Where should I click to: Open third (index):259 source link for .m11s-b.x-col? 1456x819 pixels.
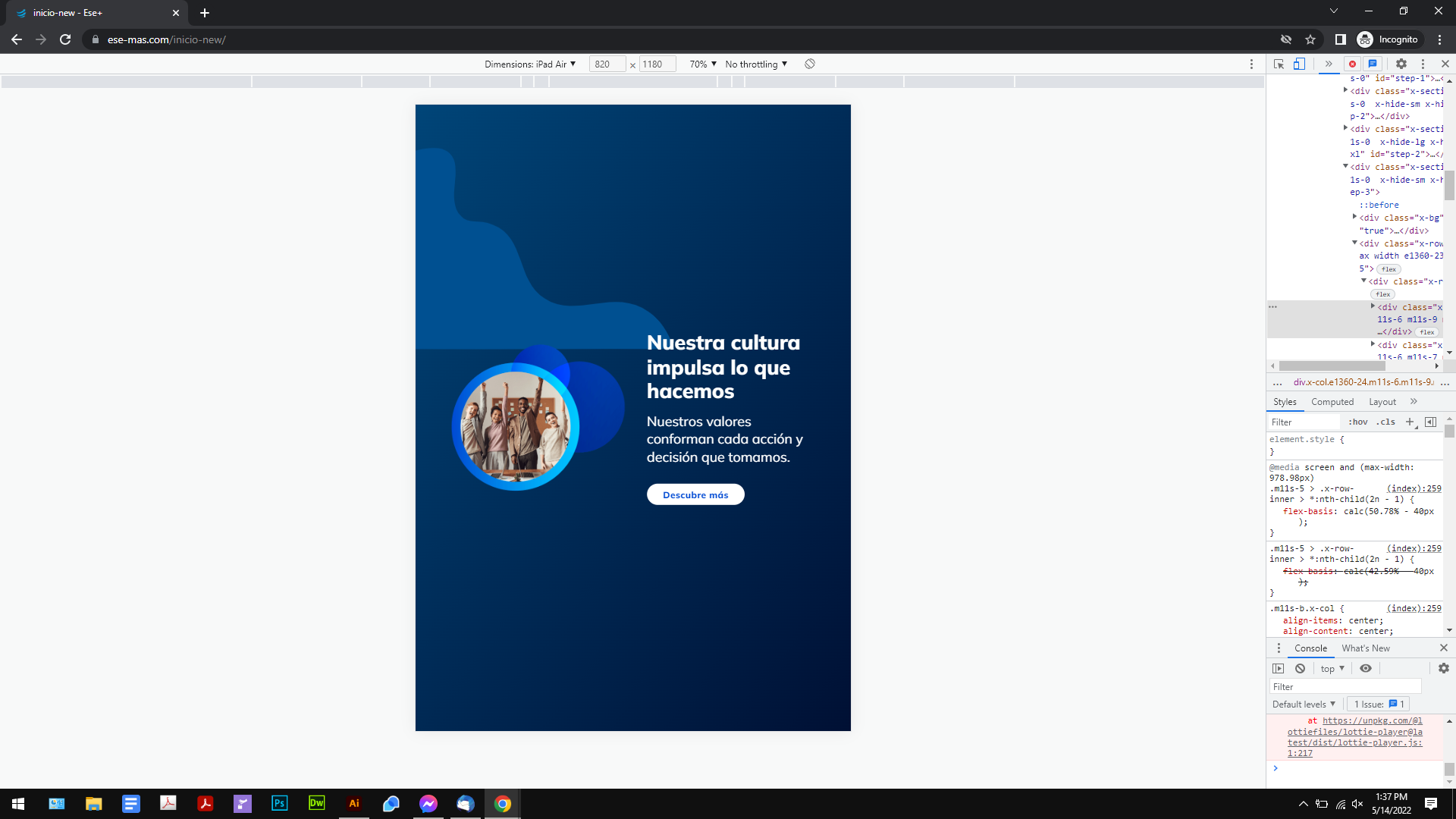click(x=1414, y=608)
